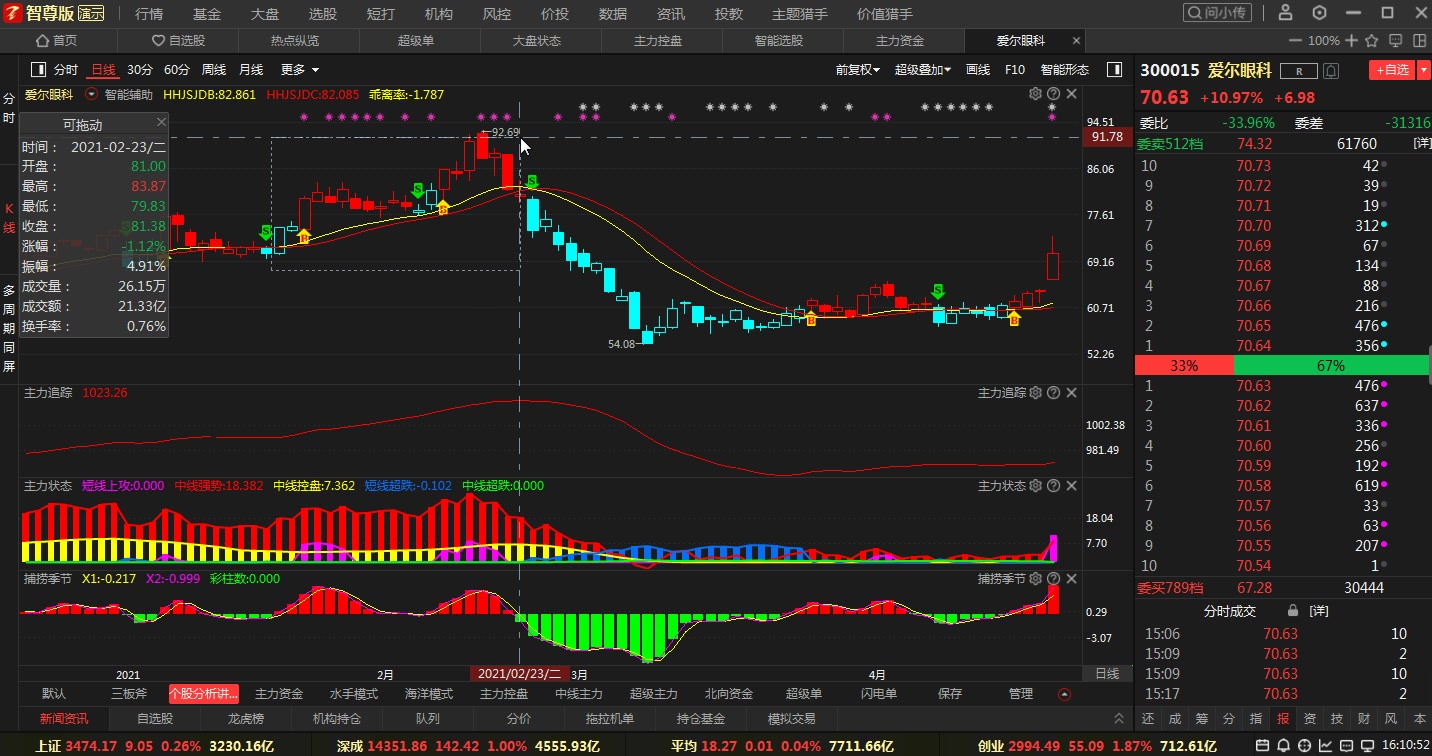Switch to 30分 chart period
The height and width of the screenshot is (756, 1432).
pos(140,70)
